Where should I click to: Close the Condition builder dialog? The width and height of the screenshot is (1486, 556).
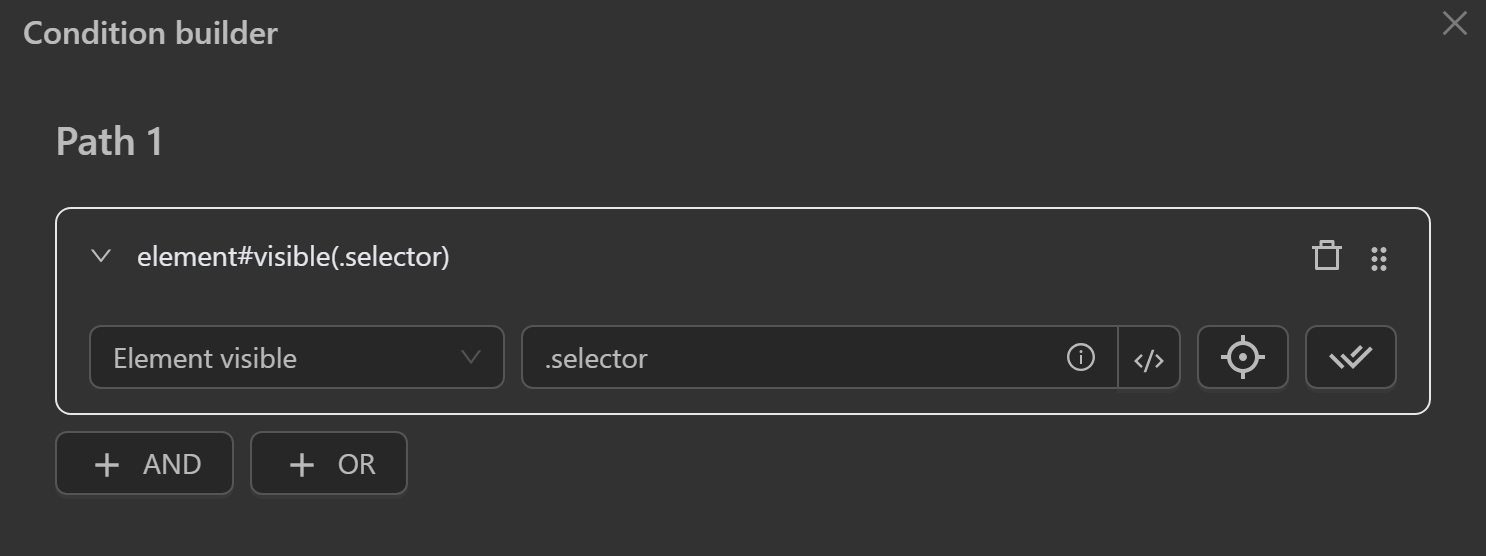[1454, 24]
